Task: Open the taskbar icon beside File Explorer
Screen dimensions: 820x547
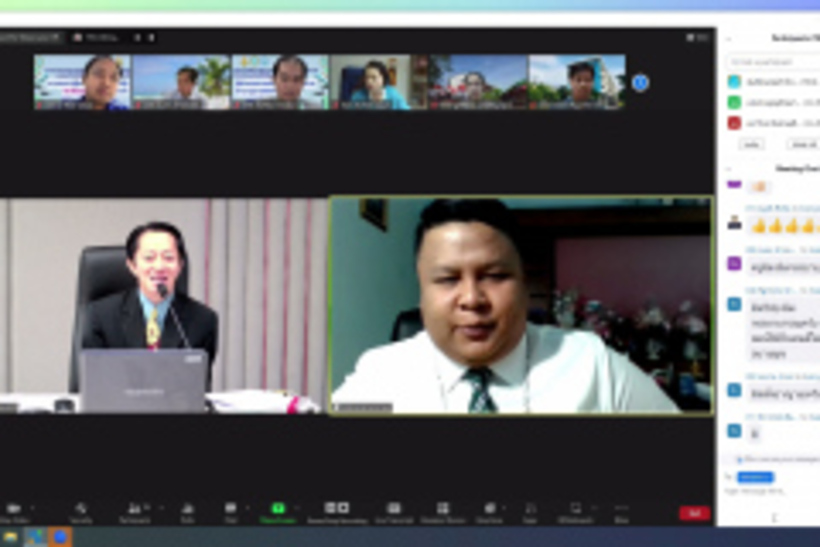Action: tap(35, 537)
